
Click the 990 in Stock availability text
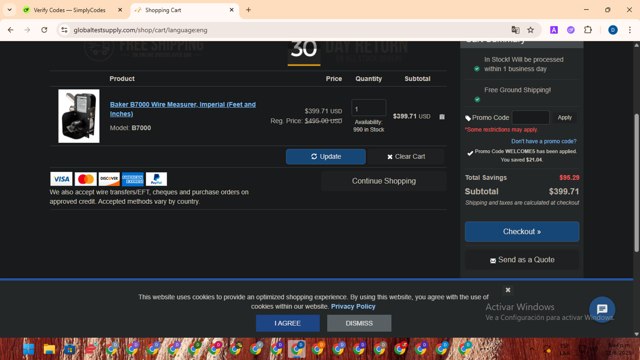pos(369,129)
